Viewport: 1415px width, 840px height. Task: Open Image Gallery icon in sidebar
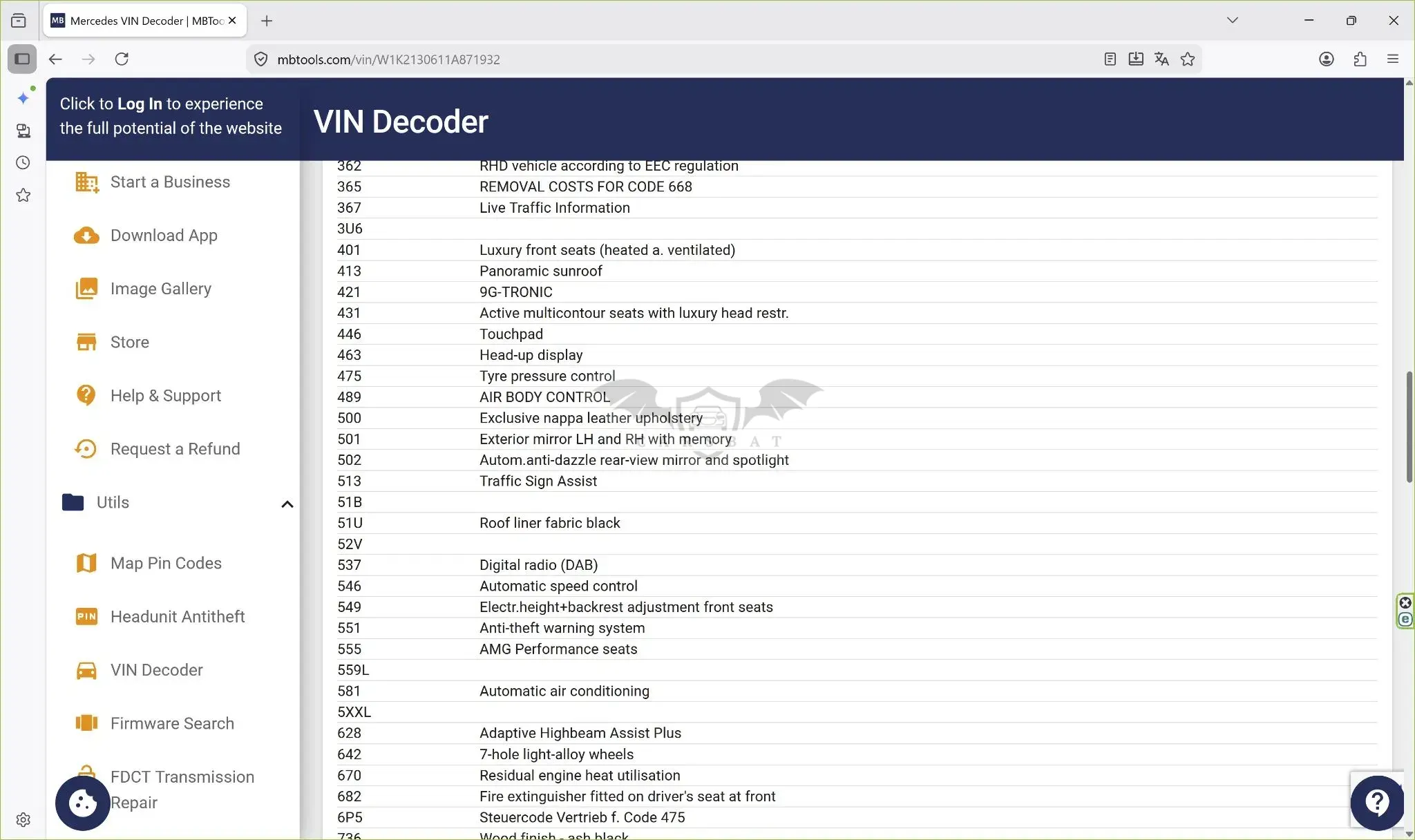[86, 289]
